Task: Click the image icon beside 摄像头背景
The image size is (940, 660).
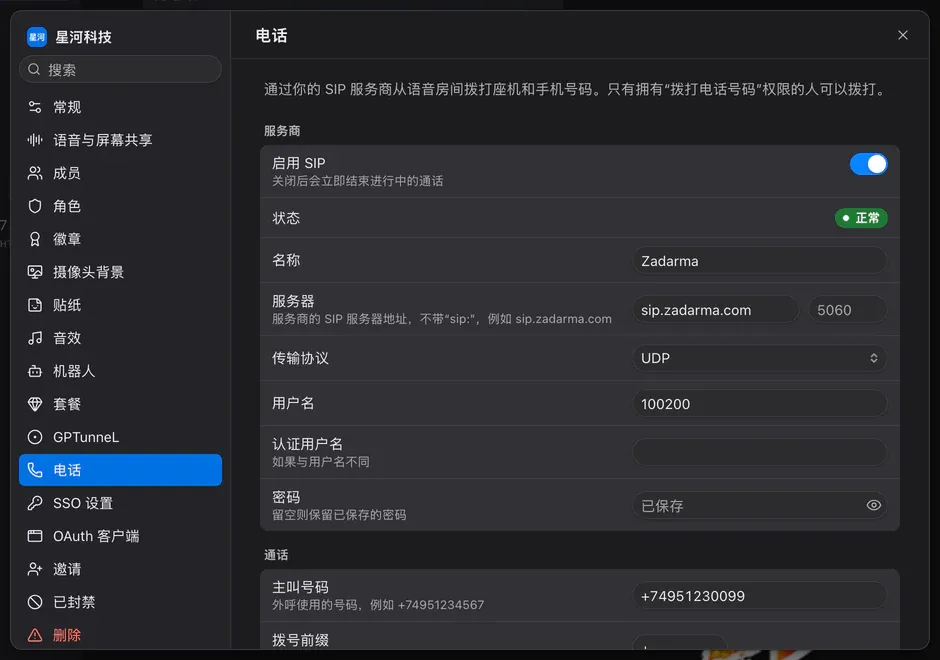Action: pos(35,272)
